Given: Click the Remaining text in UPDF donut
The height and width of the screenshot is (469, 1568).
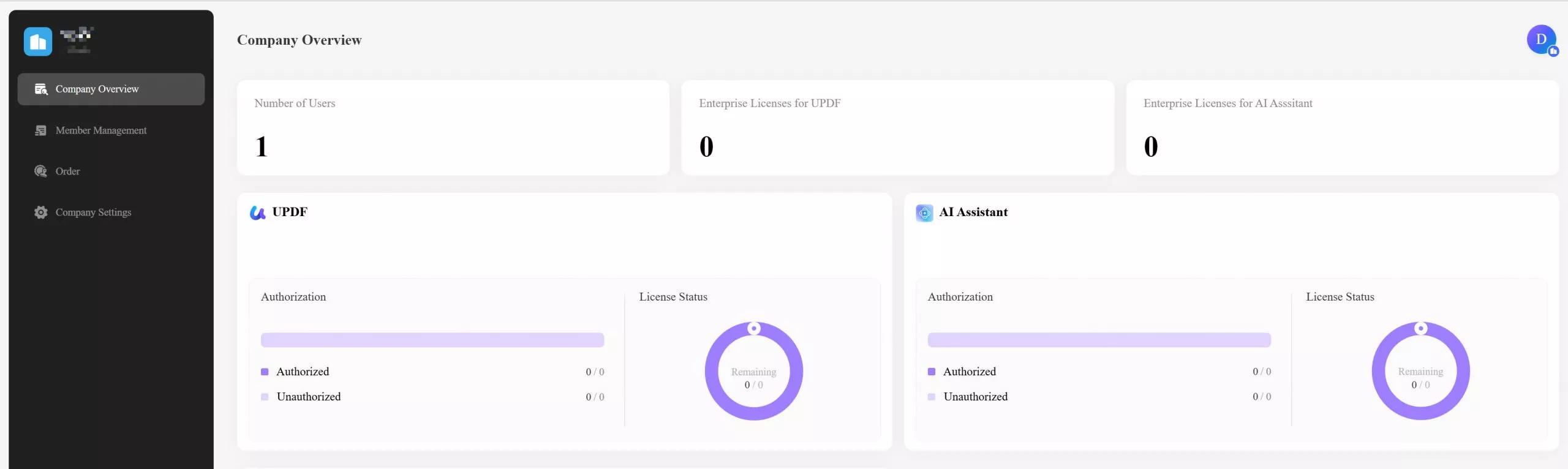Looking at the screenshot, I should point(754,372).
